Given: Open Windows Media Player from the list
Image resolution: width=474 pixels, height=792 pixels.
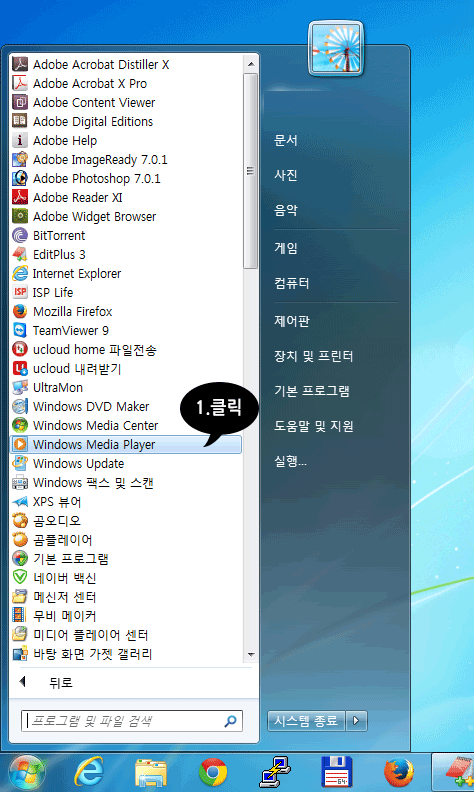Looking at the screenshot, I should (126, 444).
